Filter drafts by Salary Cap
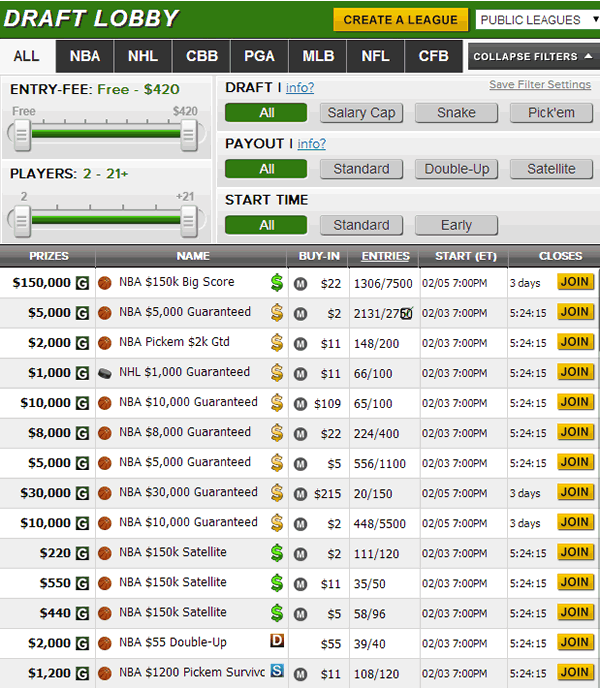600x688 pixels. (x=361, y=113)
